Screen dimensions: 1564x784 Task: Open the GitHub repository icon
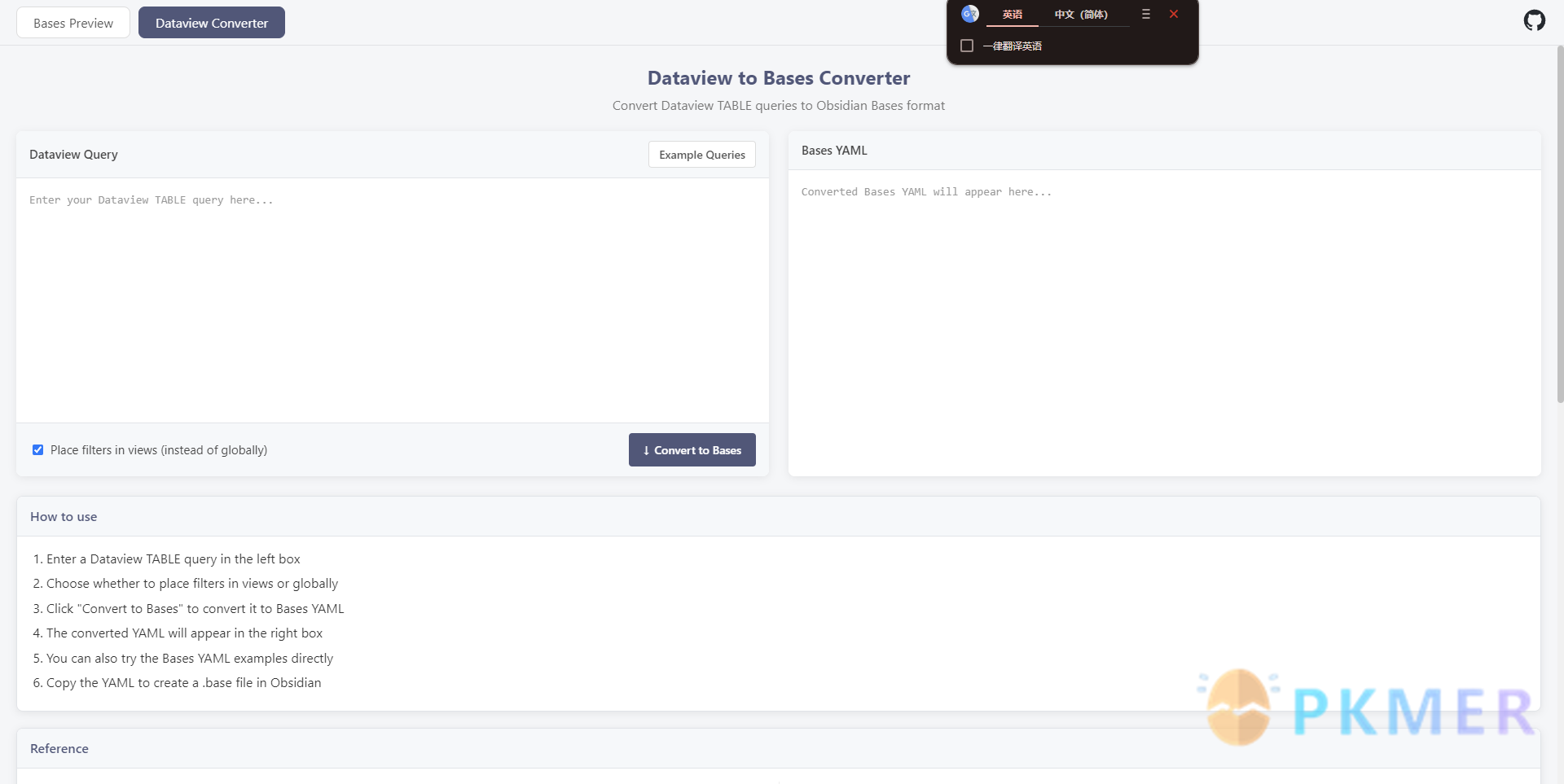[1534, 20]
